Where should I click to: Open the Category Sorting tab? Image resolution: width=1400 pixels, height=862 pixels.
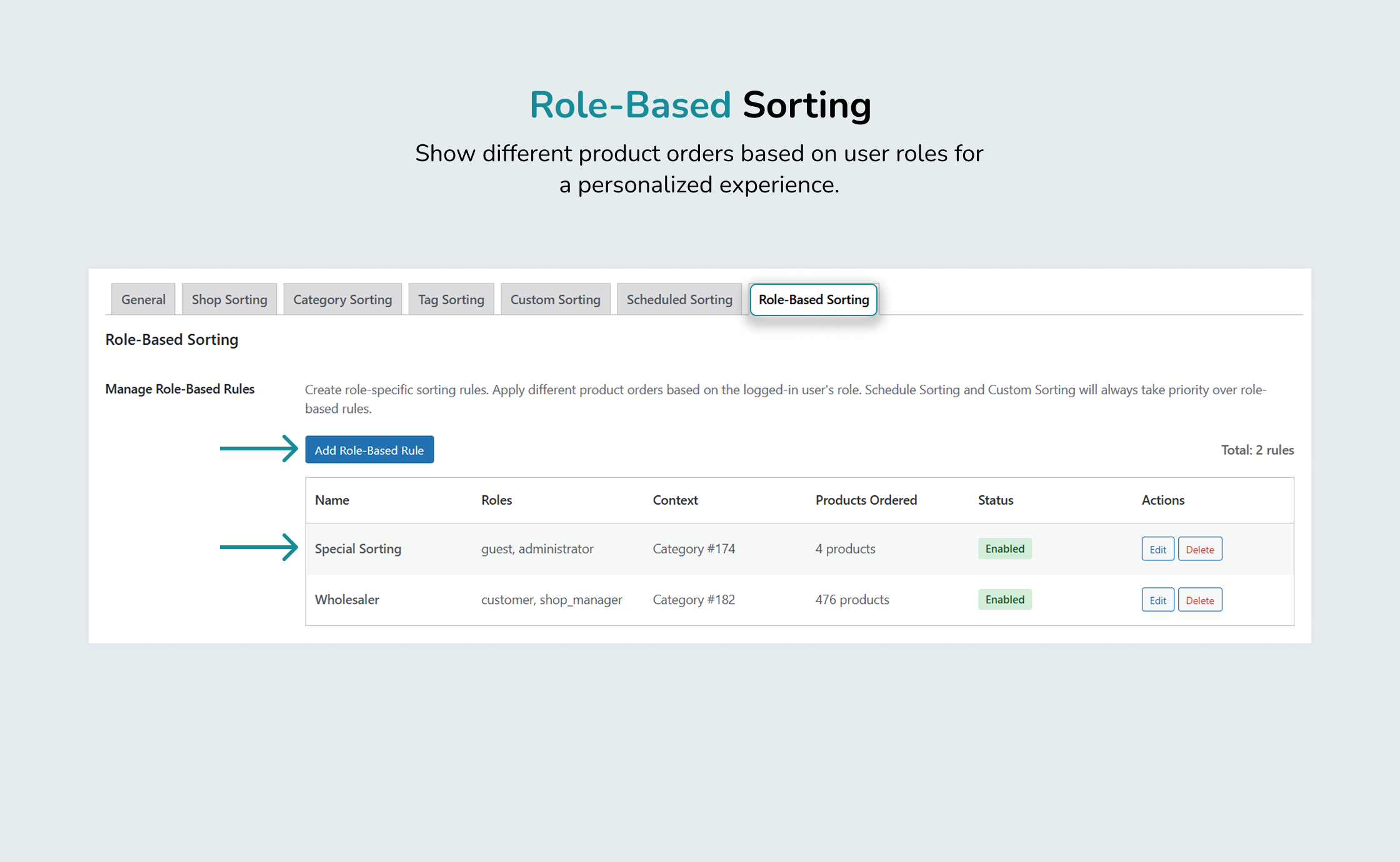(342, 299)
